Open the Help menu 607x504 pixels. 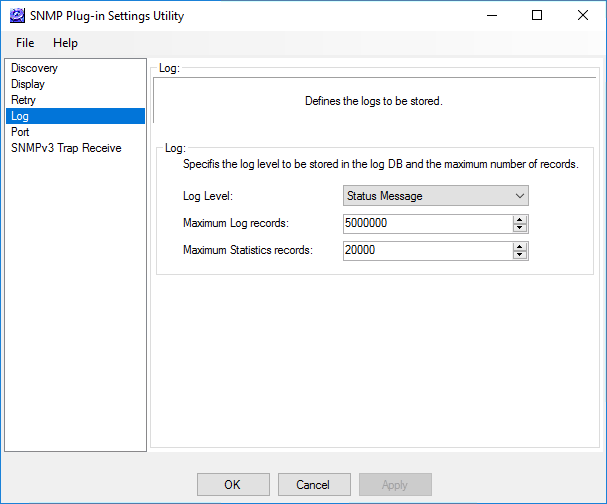pyautogui.click(x=65, y=43)
